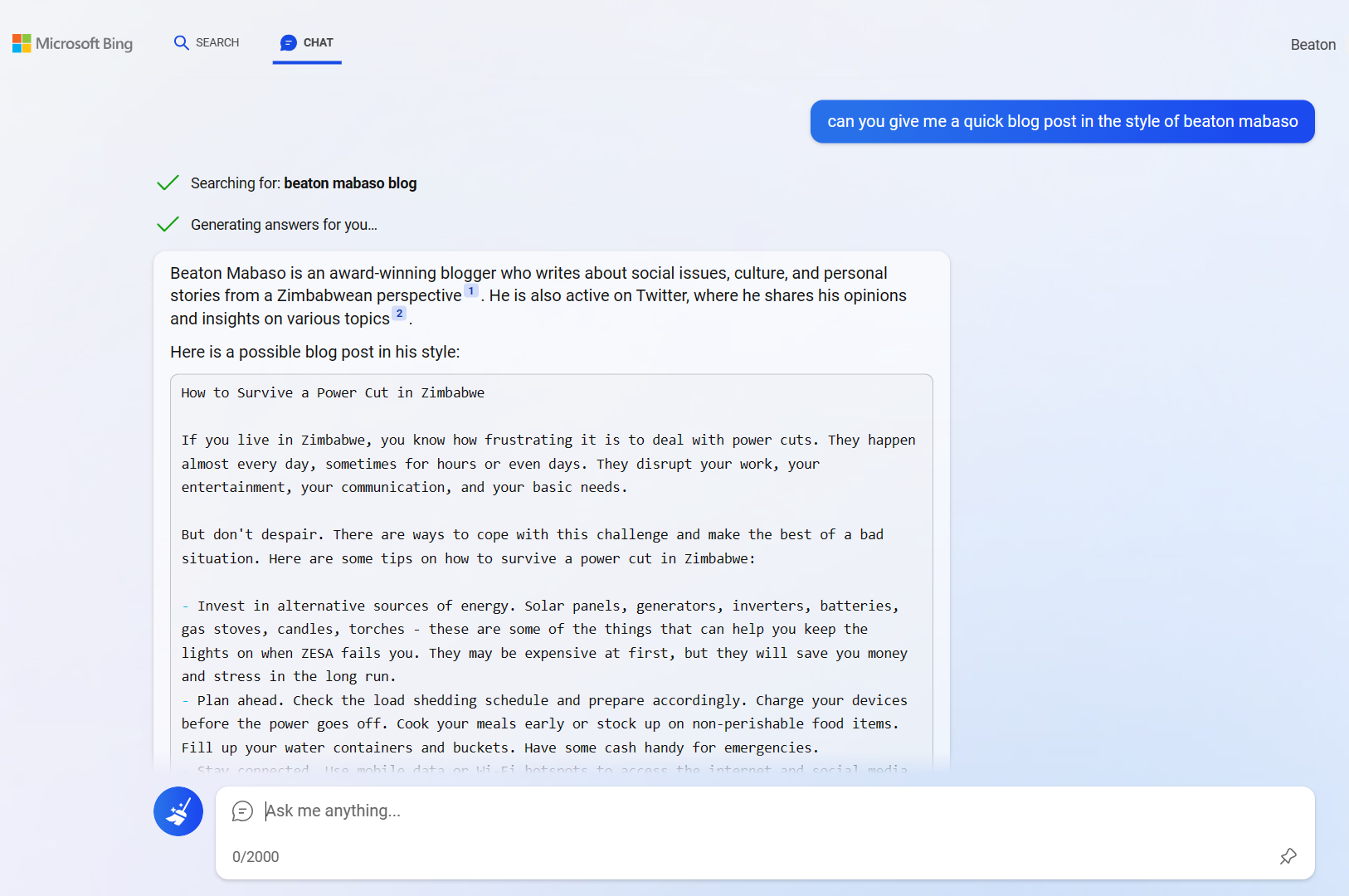Click the "Generating answers for you" status text

(284, 225)
